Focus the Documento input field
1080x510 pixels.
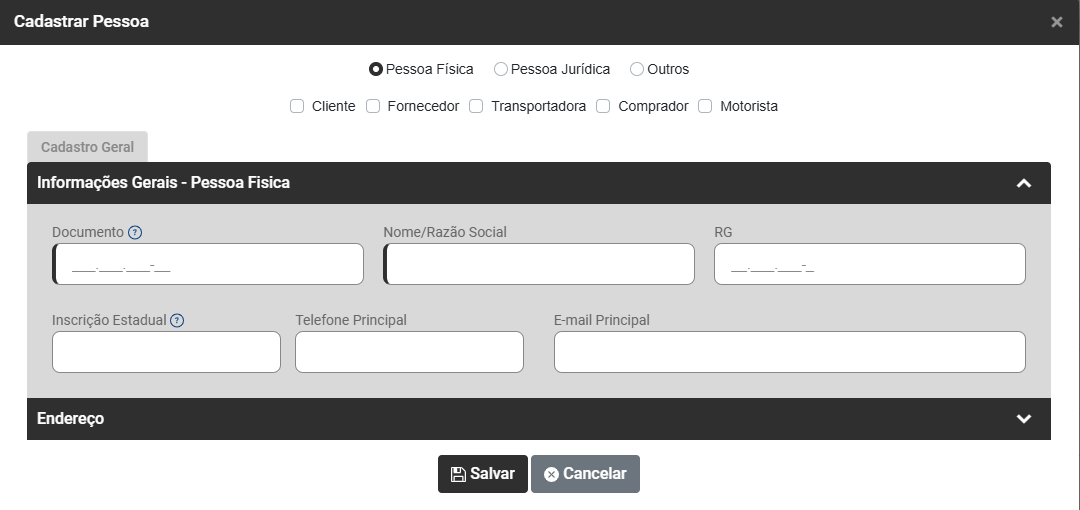[x=208, y=265]
